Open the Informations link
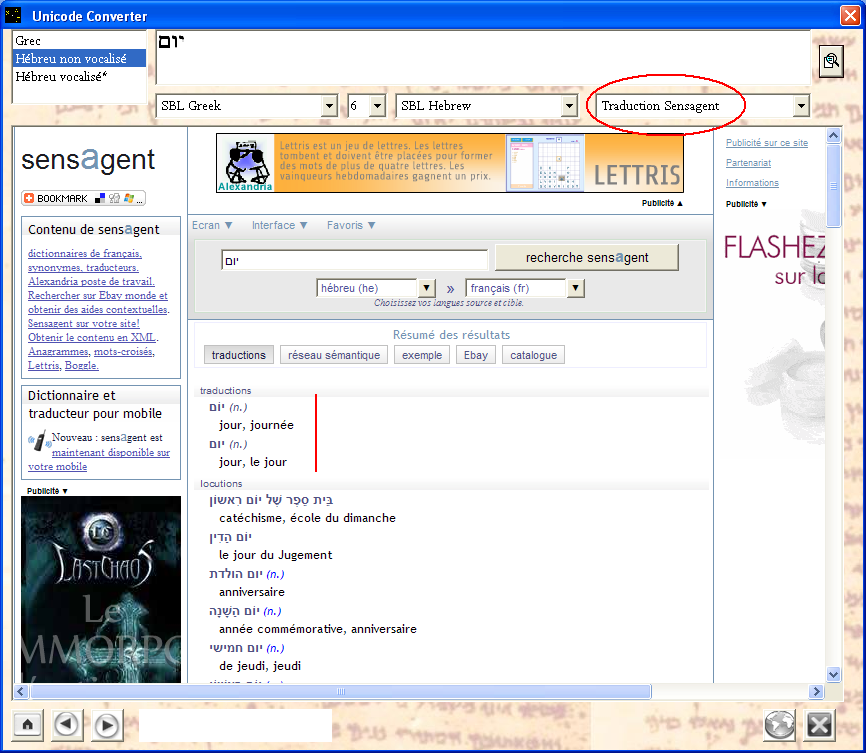This screenshot has width=866, height=753. (x=752, y=183)
